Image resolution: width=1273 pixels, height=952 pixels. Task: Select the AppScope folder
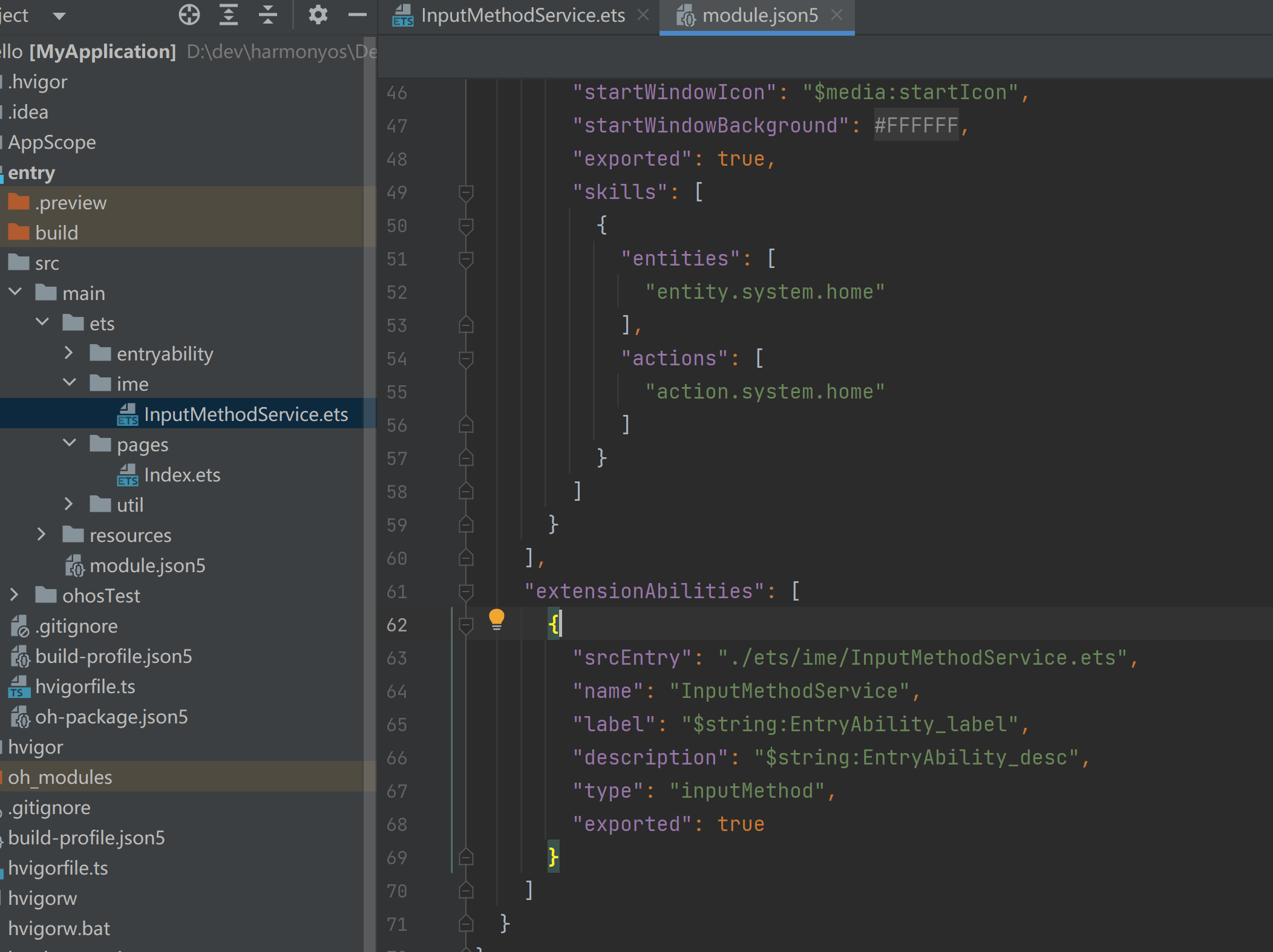pos(52,142)
